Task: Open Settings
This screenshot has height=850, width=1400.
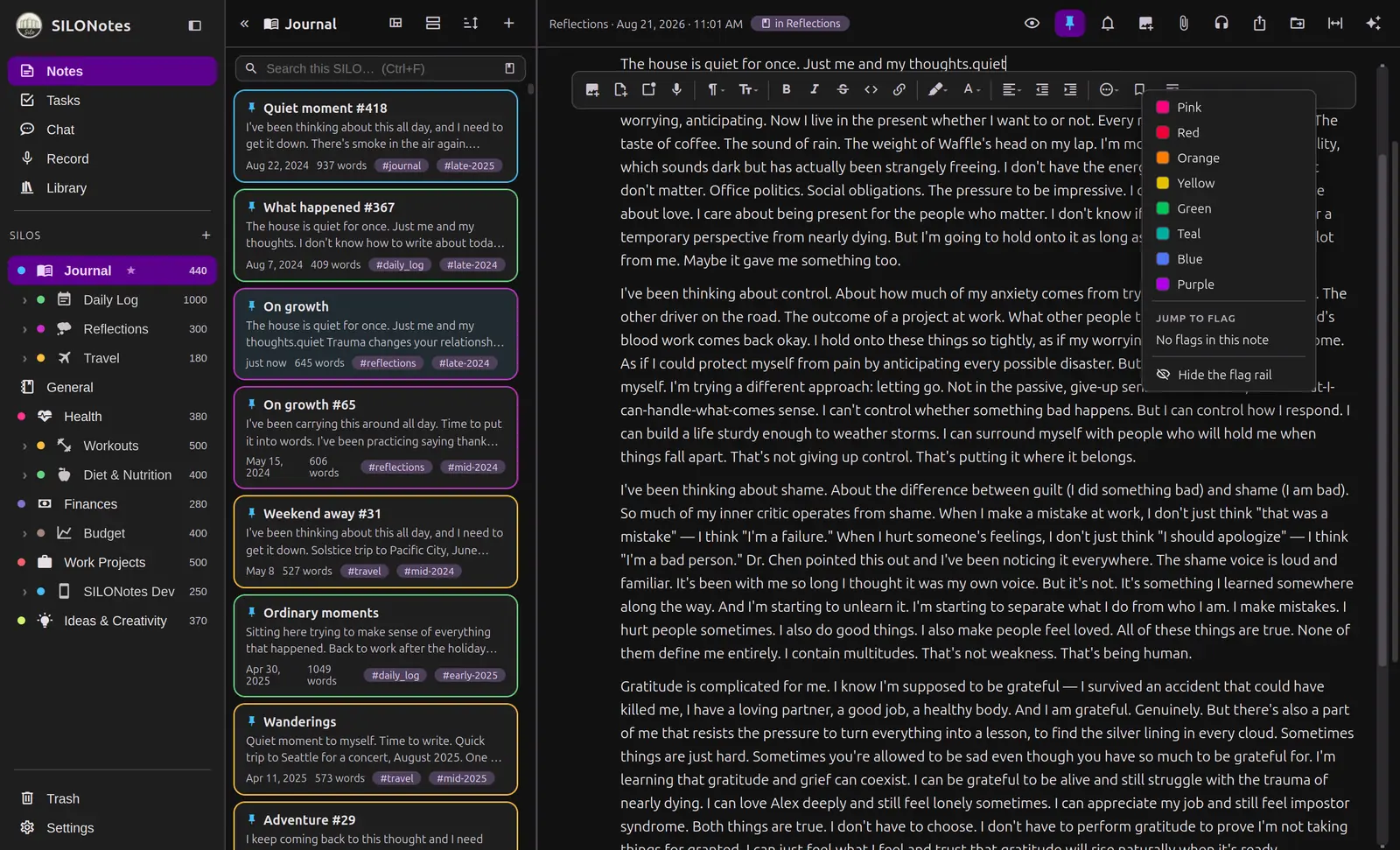Action: (x=112, y=828)
